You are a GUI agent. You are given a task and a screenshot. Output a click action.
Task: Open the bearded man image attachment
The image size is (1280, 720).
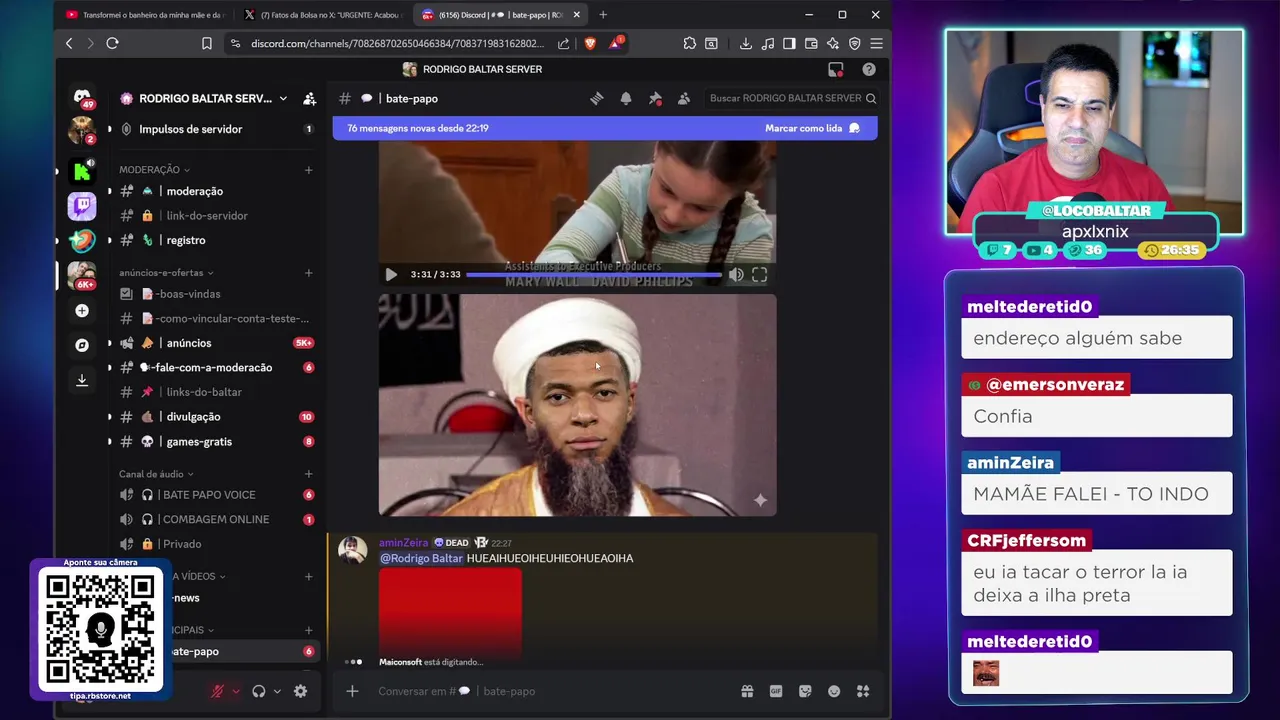point(577,405)
